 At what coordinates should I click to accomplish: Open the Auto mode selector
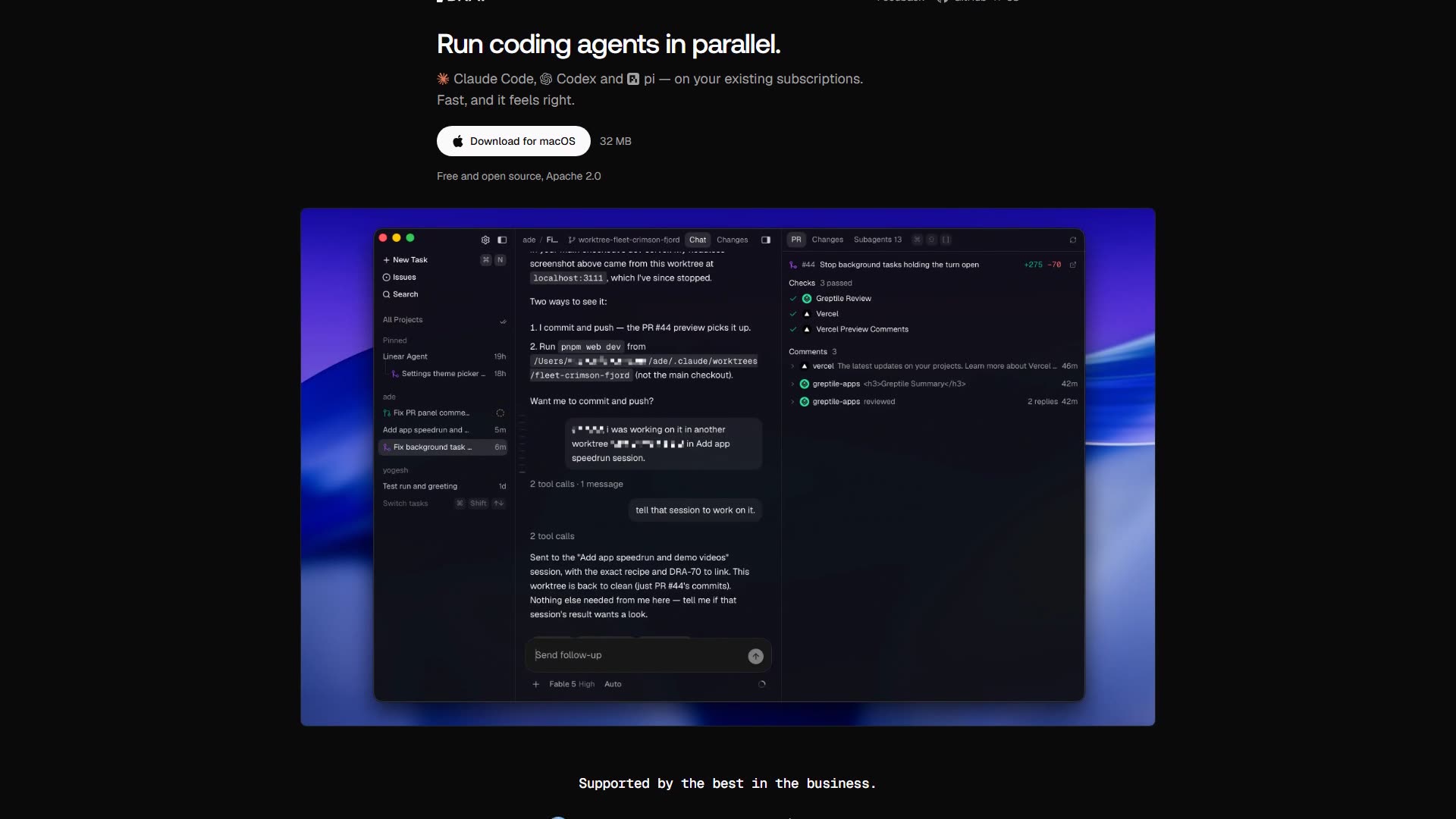click(613, 684)
